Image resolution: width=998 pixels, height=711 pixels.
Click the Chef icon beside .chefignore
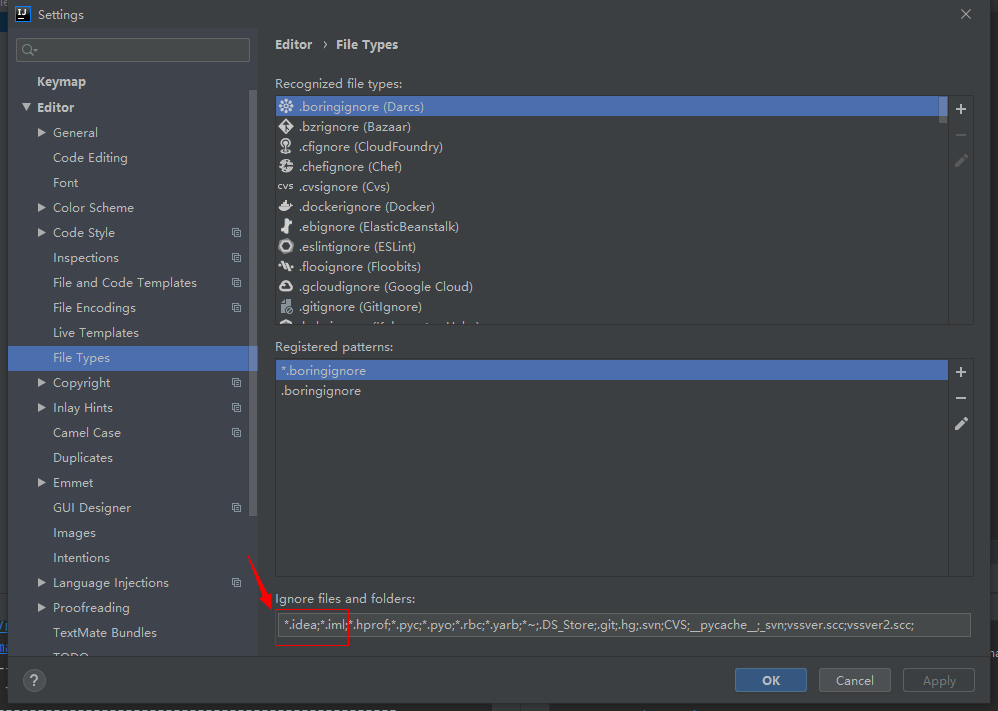(x=286, y=166)
